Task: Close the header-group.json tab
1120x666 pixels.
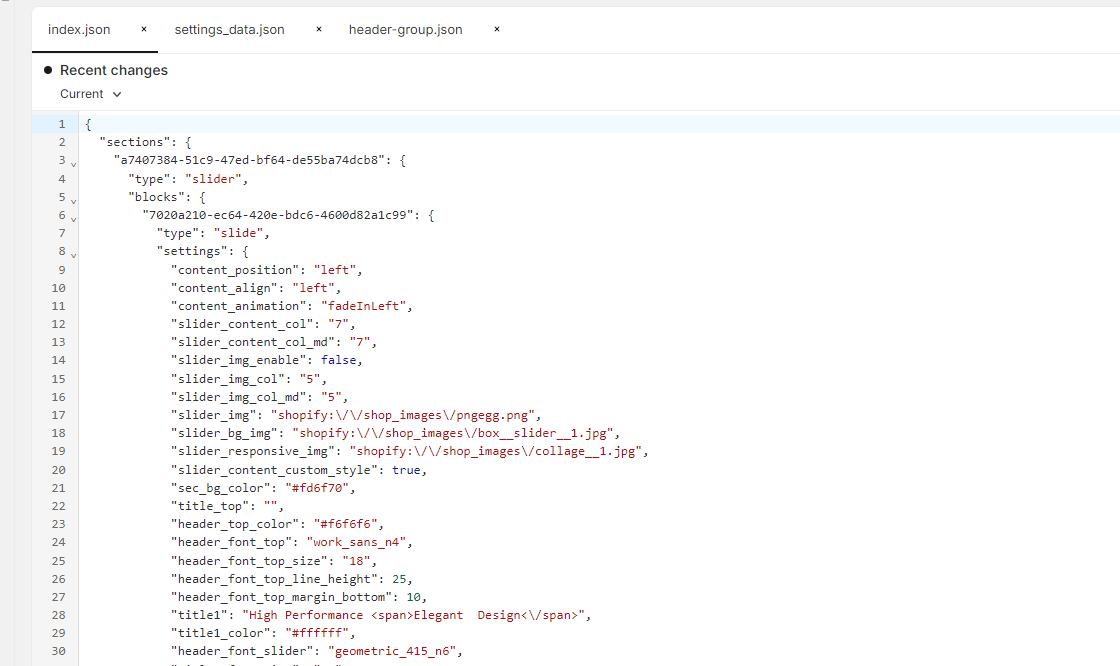Action: click(497, 29)
